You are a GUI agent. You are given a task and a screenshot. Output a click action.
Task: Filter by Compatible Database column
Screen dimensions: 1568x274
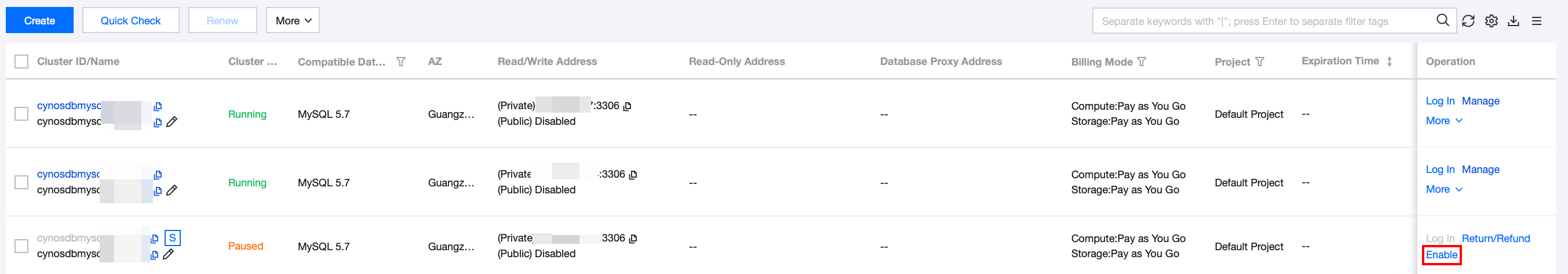click(400, 62)
